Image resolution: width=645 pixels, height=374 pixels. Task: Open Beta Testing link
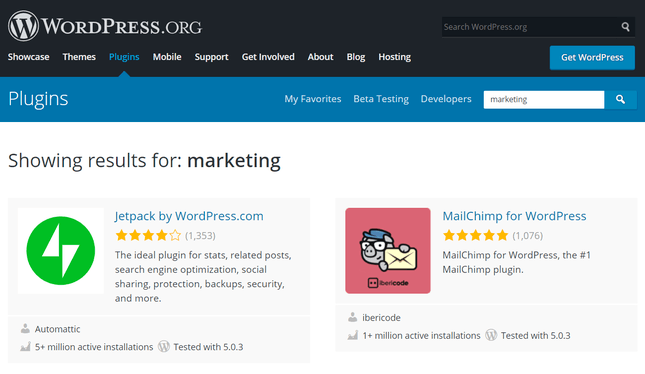381,99
